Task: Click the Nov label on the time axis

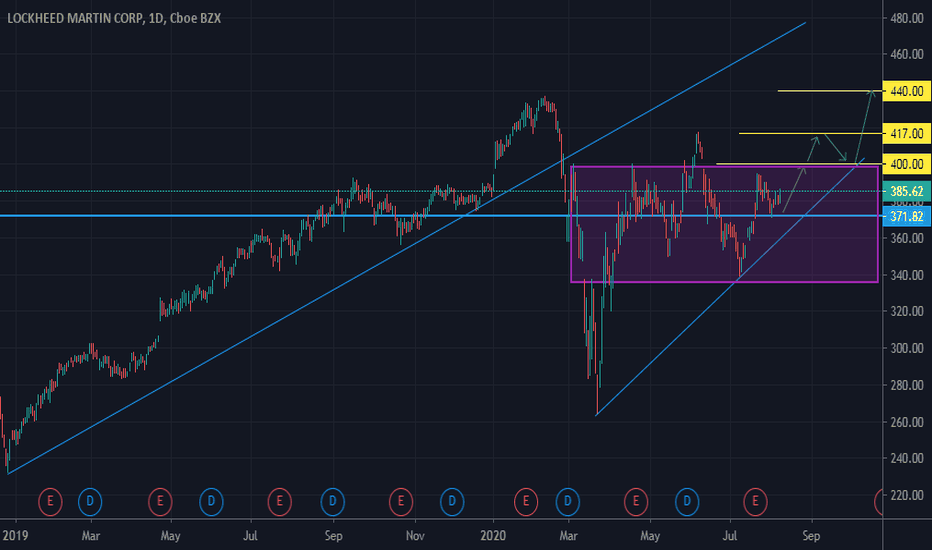Action: click(x=415, y=536)
